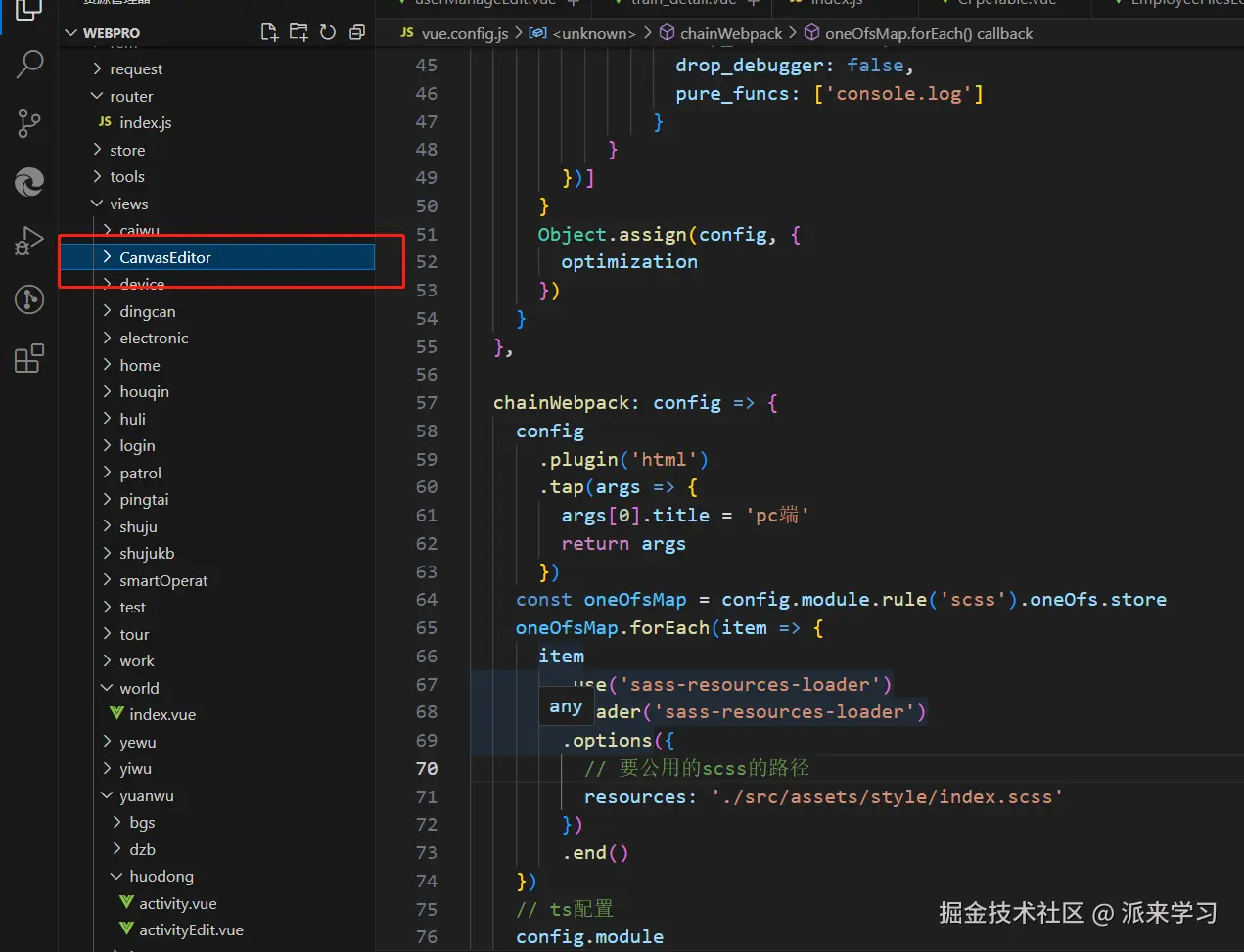Click the 'any' type hover tooltip
The image size is (1244, 952).
tap(566, 705)
